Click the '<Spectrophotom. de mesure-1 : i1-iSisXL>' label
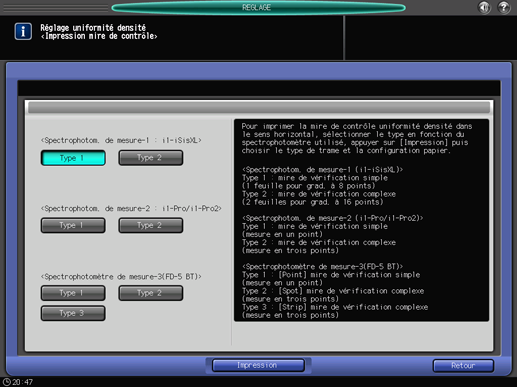 (121, 140)
